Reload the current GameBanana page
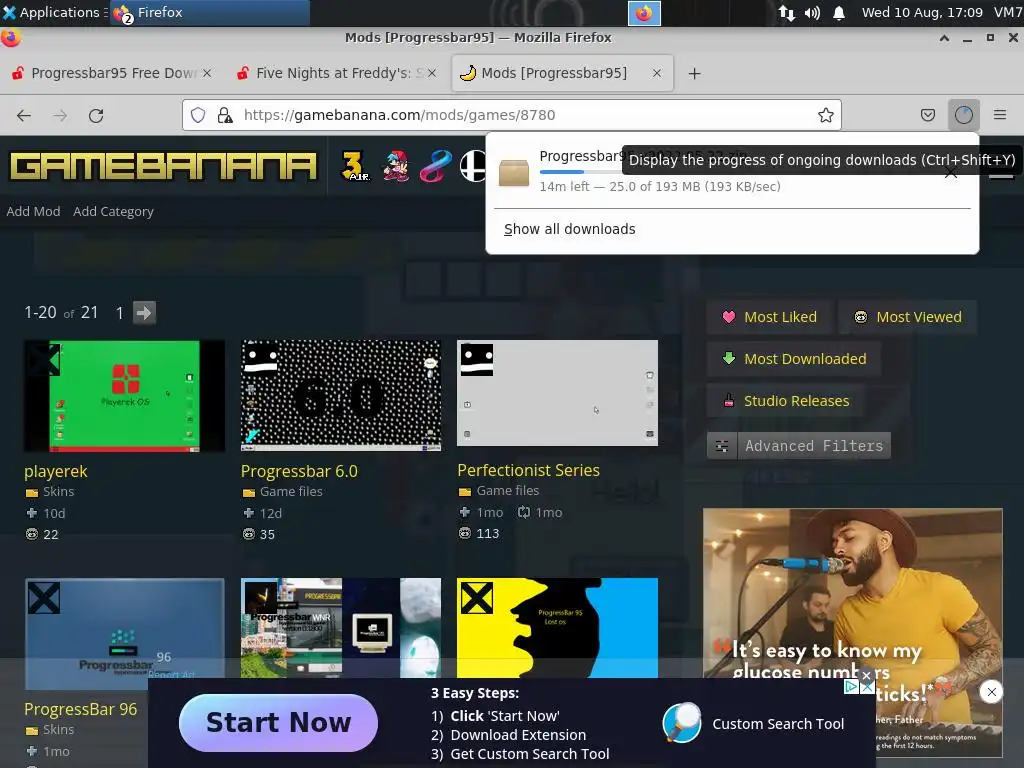1024x768 pixels. pyautogui.click(x=96, y=116)
